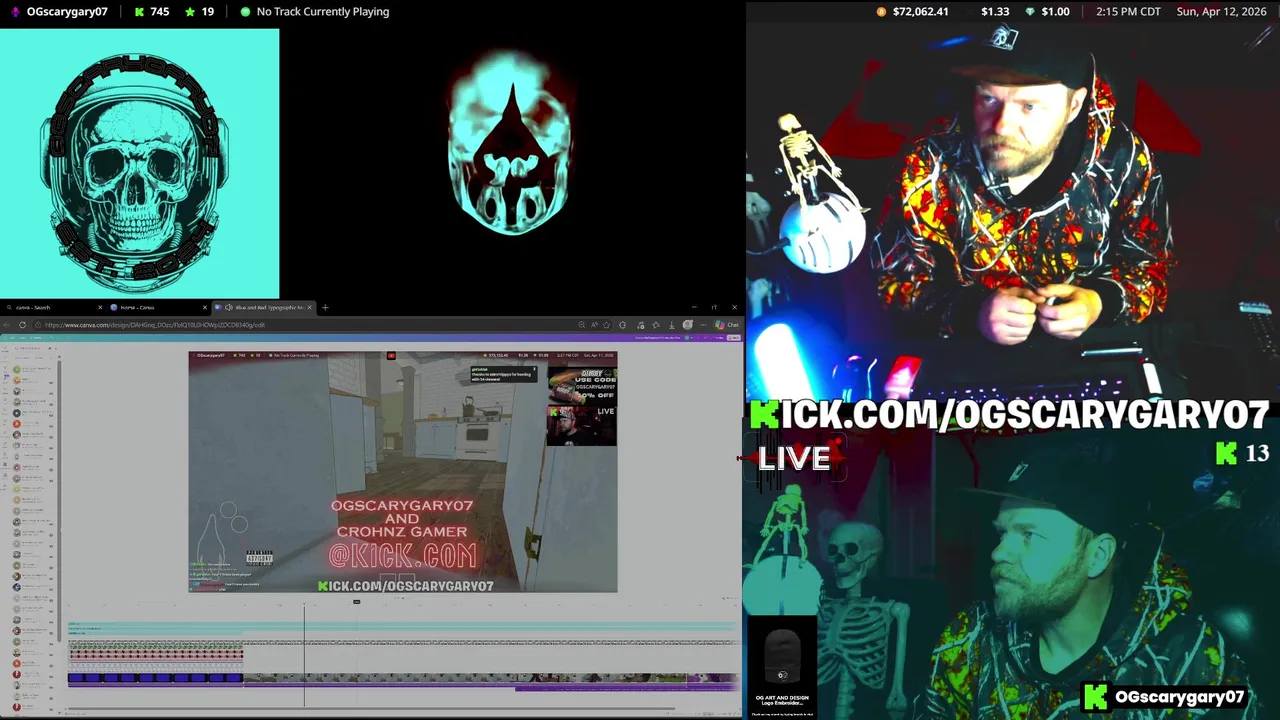Select the small LIVE webcam inset on the canvas

click(581, 425)
